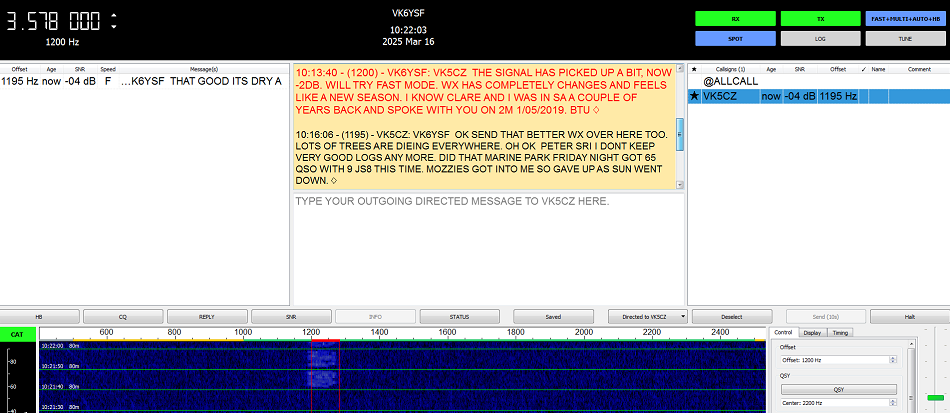This screenshot has height=413, width=950.
Task: Click the green CAT status indicator
Action: coord(16,334)
